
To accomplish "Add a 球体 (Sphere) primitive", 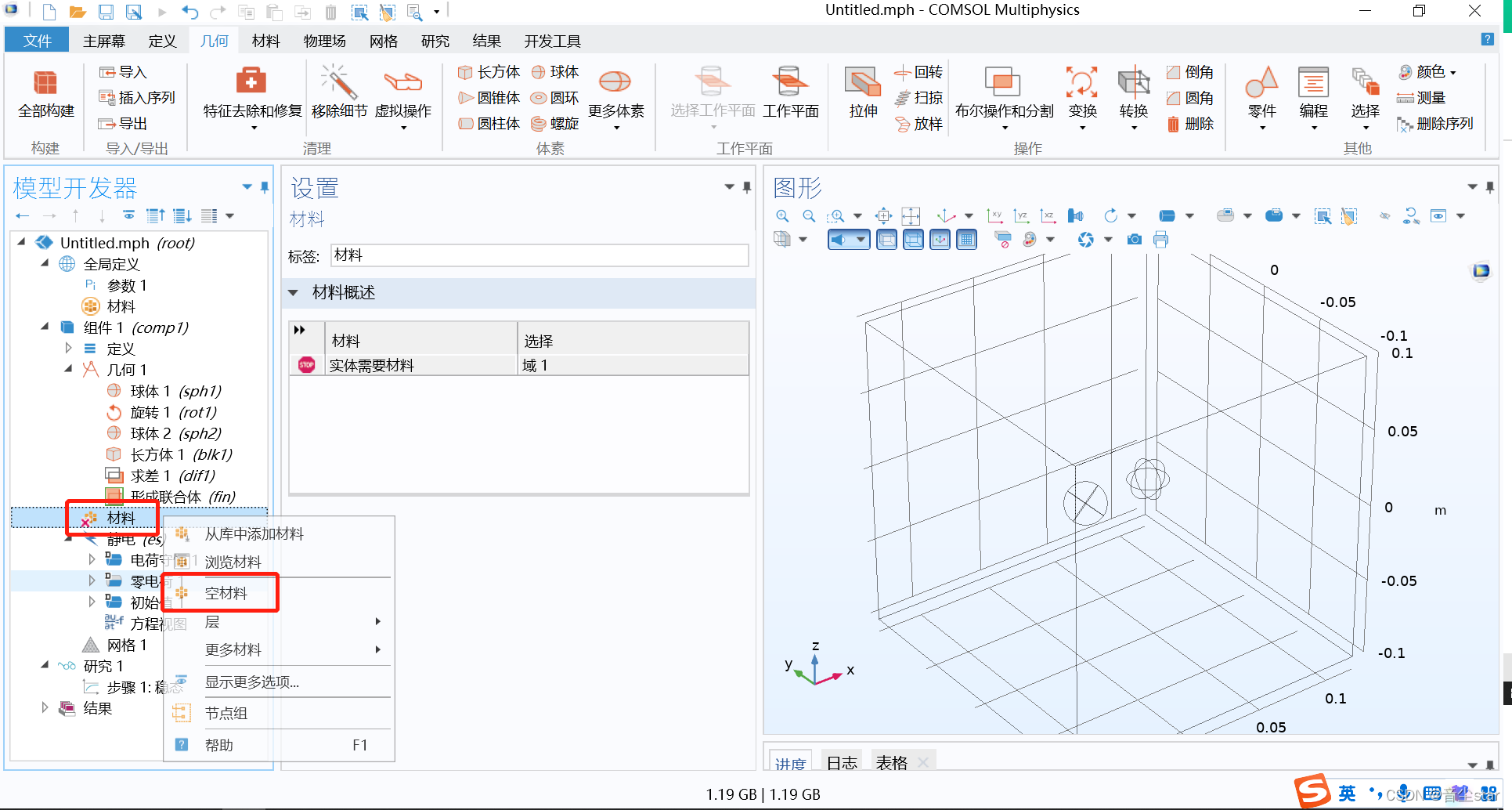I will click(555, 72).
